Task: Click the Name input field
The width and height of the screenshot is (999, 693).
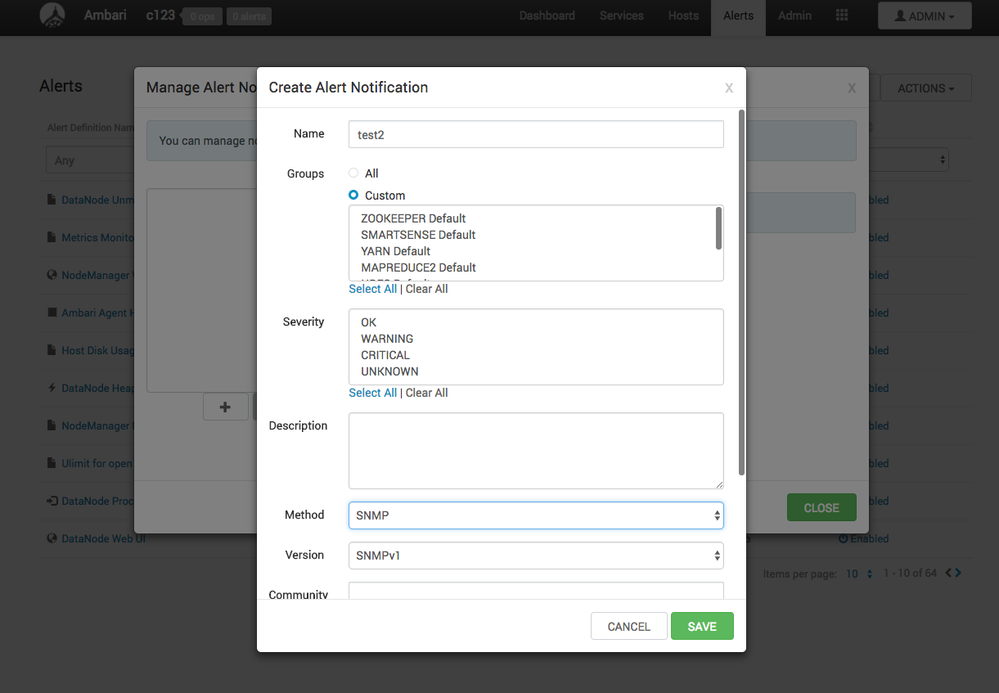Action: tap(536, 134)
